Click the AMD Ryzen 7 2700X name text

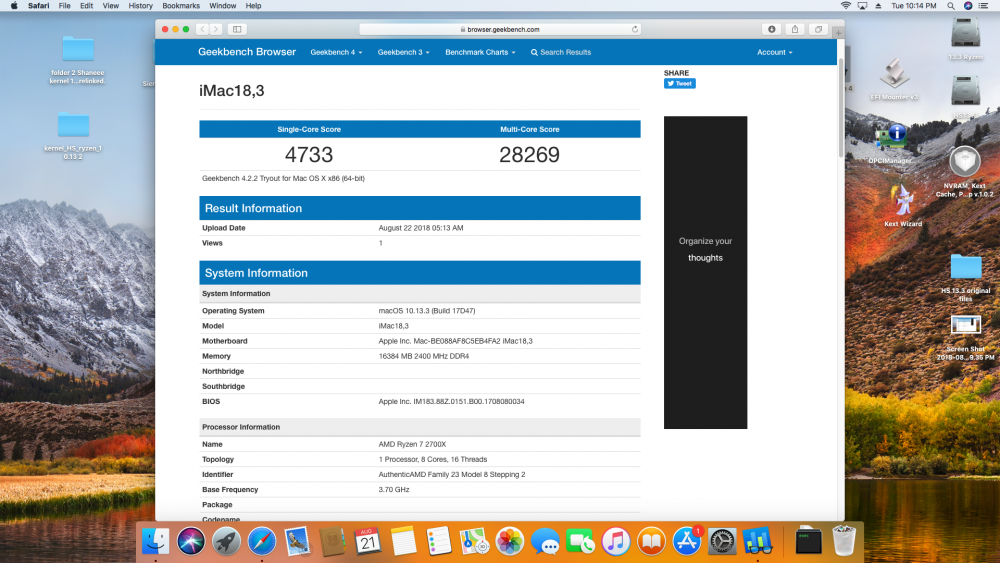[412, 444]
